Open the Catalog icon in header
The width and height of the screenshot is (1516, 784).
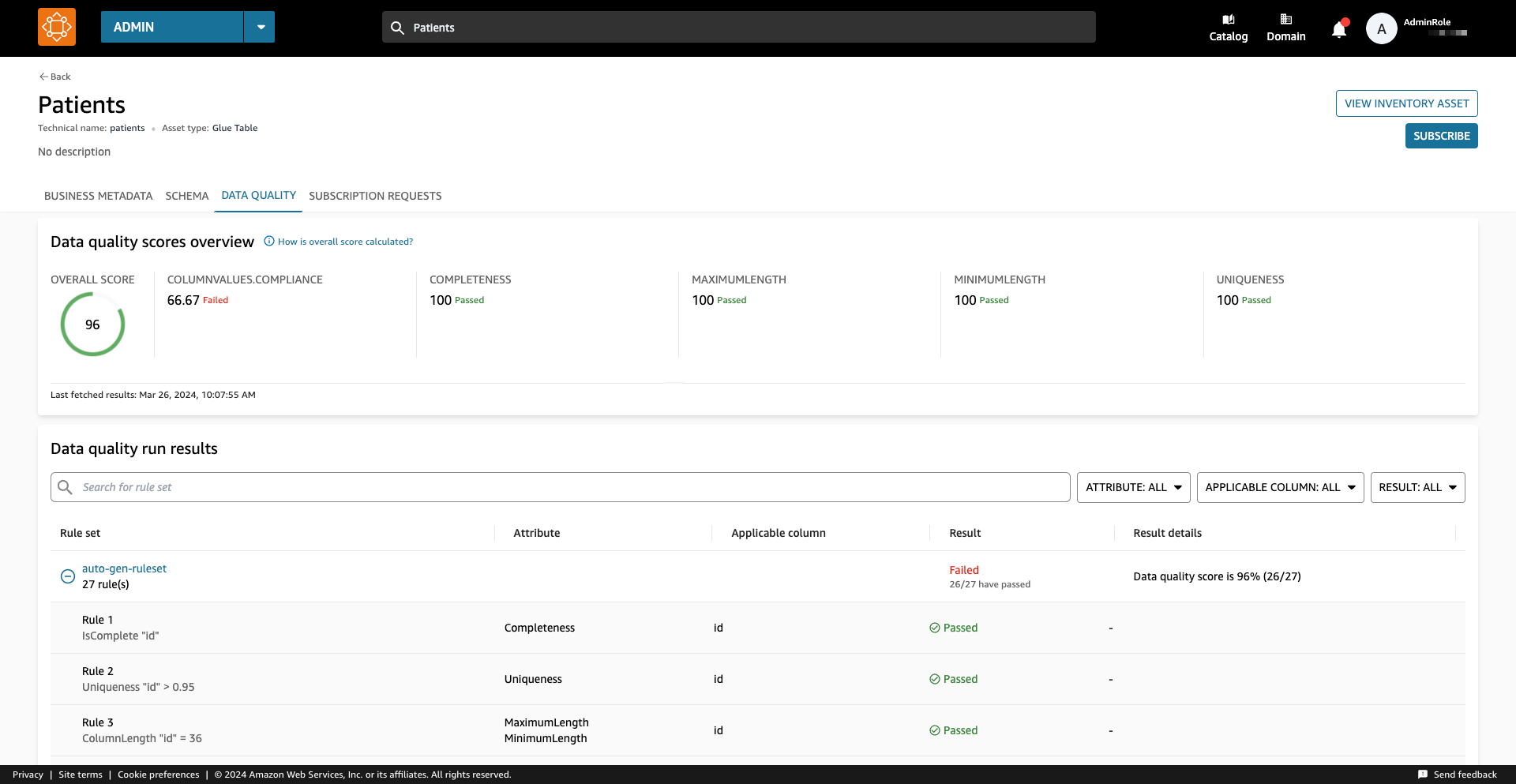1229,28
